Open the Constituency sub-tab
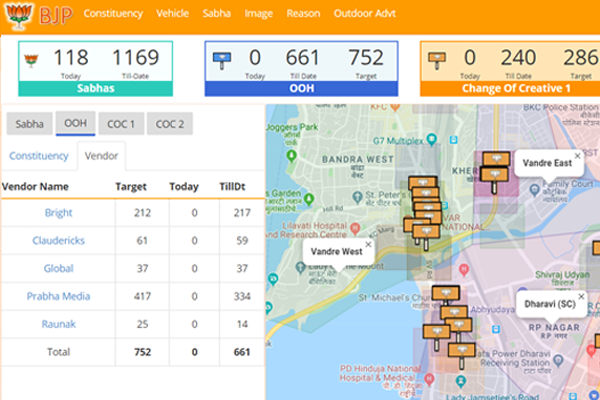Image resolution: width=600 pixels, height=400 pixels. click(39, 156)
